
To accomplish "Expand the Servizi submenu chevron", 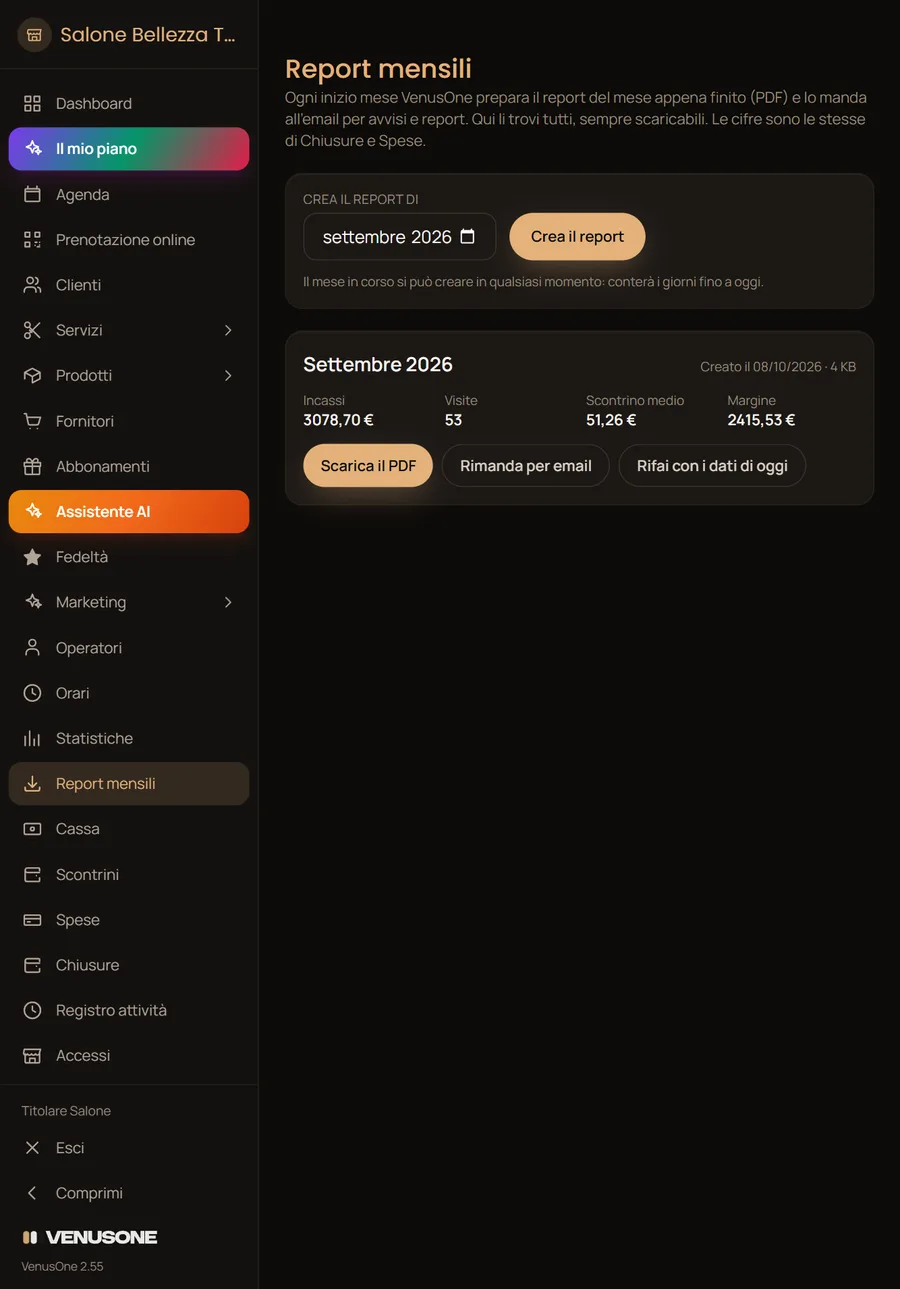I will tap(228, 330).
